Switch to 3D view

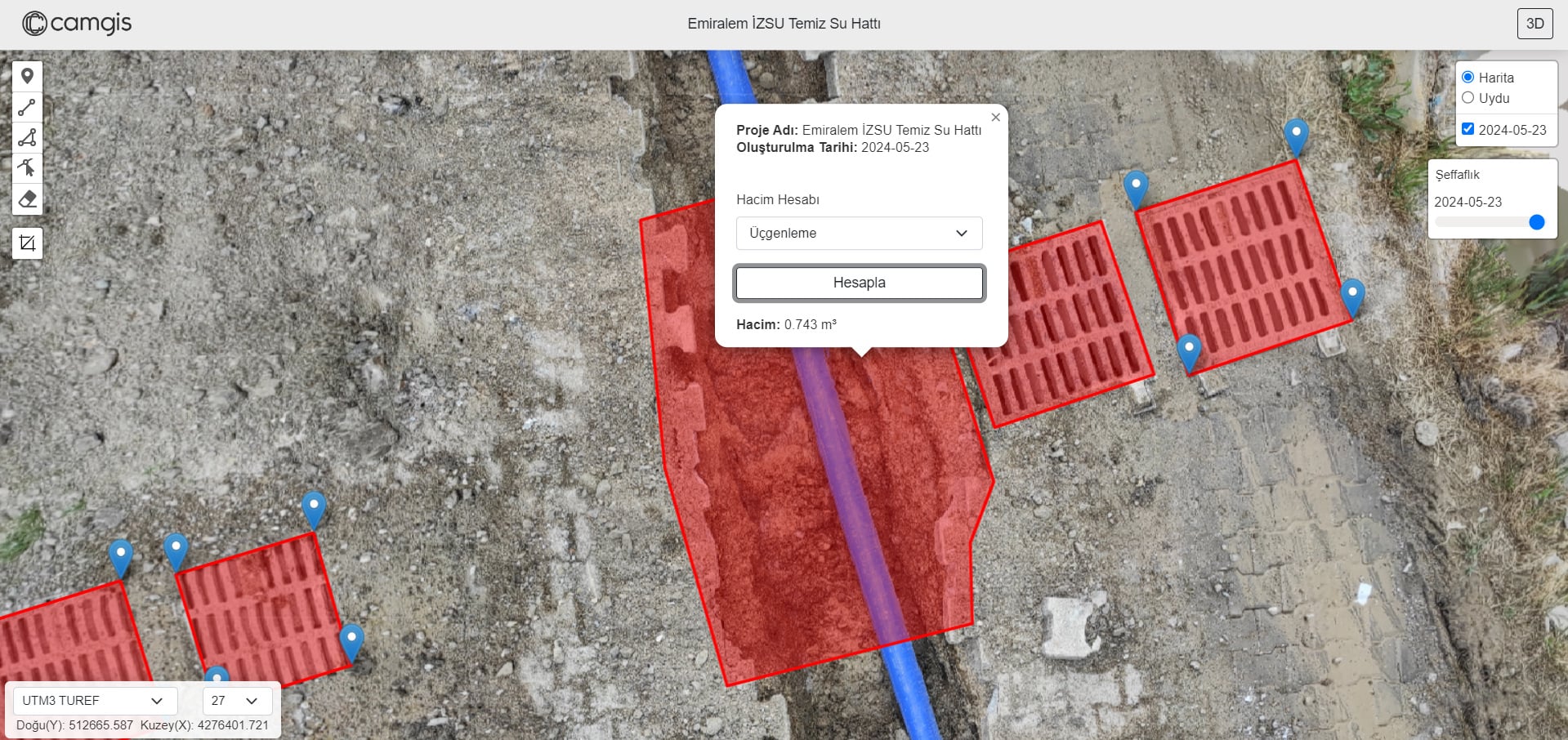[1534, 24]
